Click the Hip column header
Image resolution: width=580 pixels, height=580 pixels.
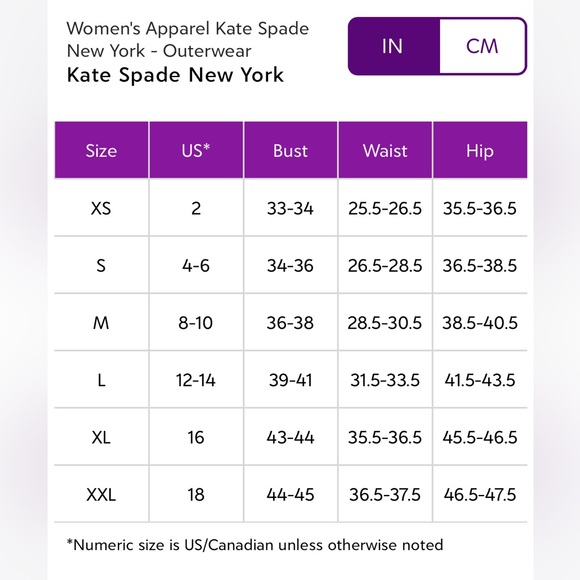click(480, 150)
